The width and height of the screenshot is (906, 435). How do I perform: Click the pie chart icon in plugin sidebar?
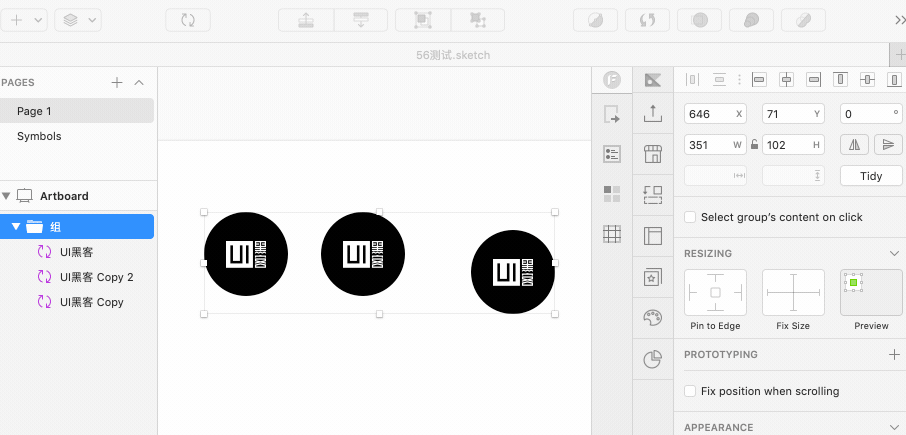click(653, 359)
